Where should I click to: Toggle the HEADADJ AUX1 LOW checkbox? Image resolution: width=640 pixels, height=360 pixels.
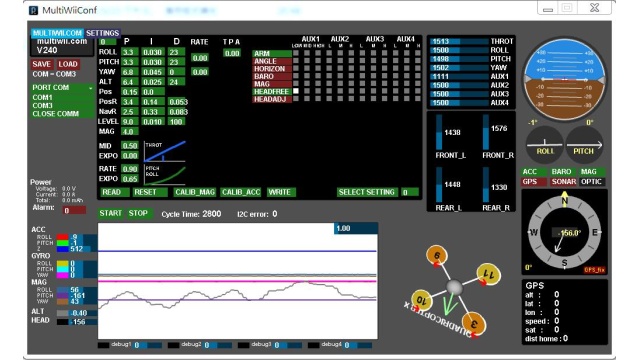pos(296,99)
